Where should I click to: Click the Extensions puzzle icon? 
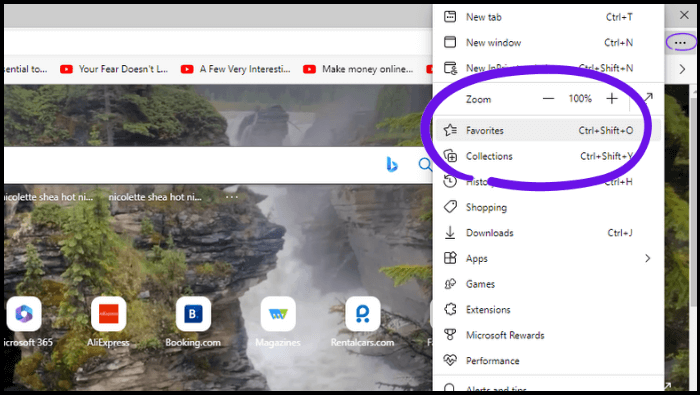click(450, 309)
